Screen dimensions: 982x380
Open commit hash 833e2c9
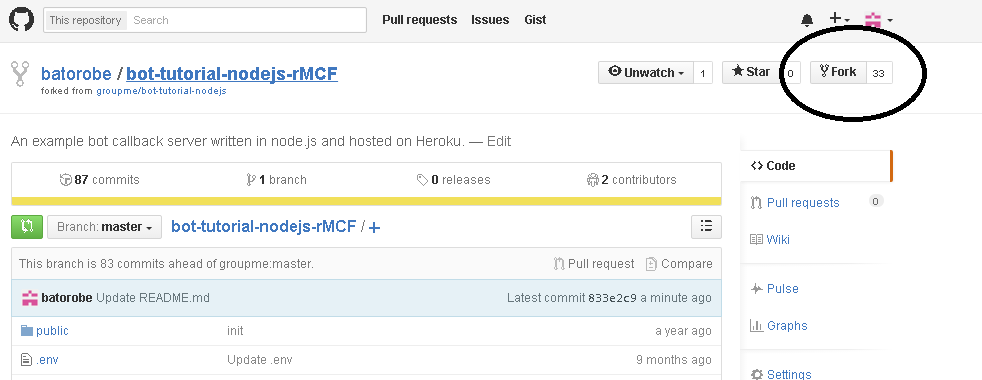[x=612, y=298]
